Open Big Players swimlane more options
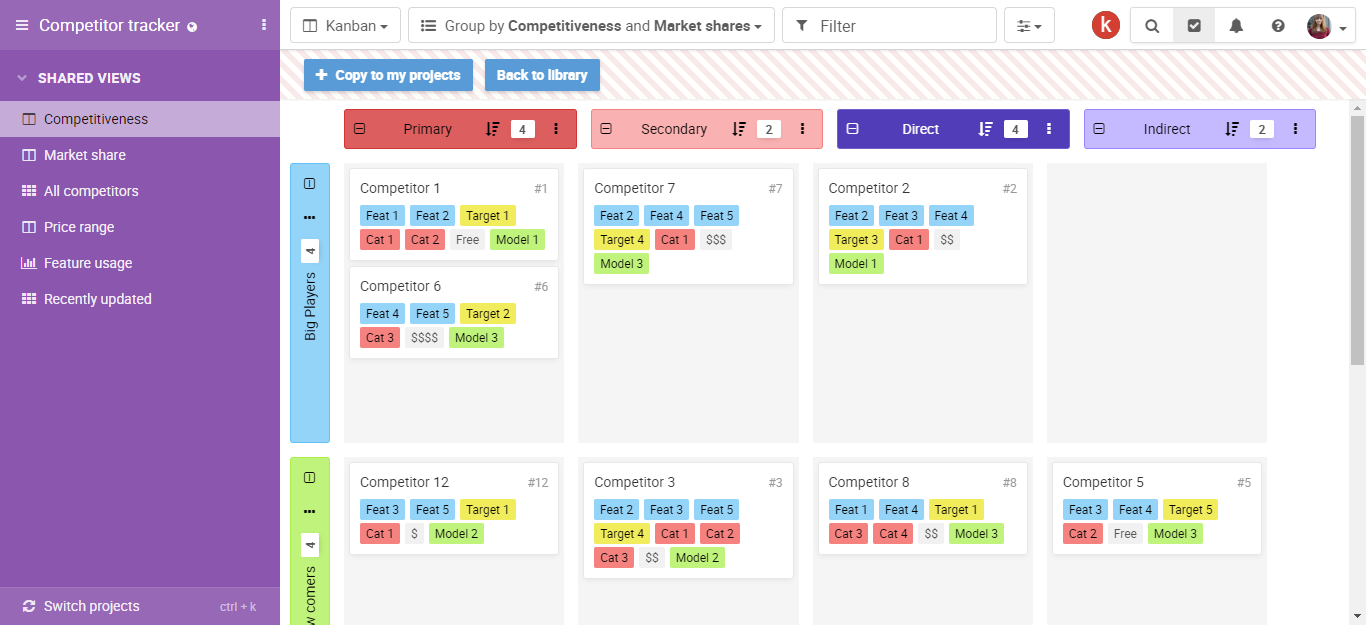 pos(310,217)
